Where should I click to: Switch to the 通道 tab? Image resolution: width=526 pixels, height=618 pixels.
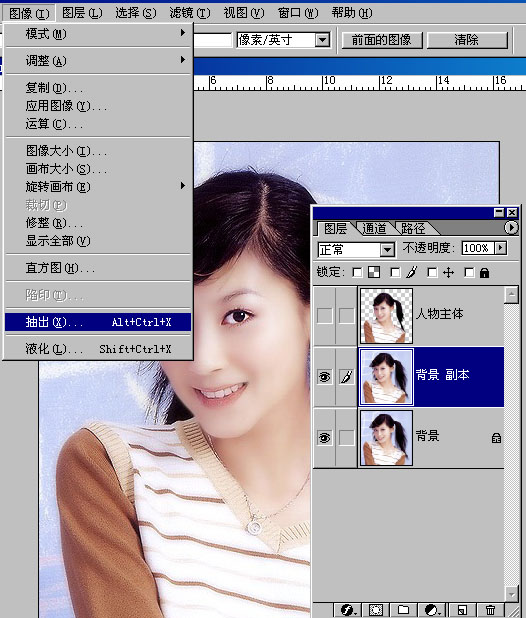pyautogui.click(x=374, y=228)
